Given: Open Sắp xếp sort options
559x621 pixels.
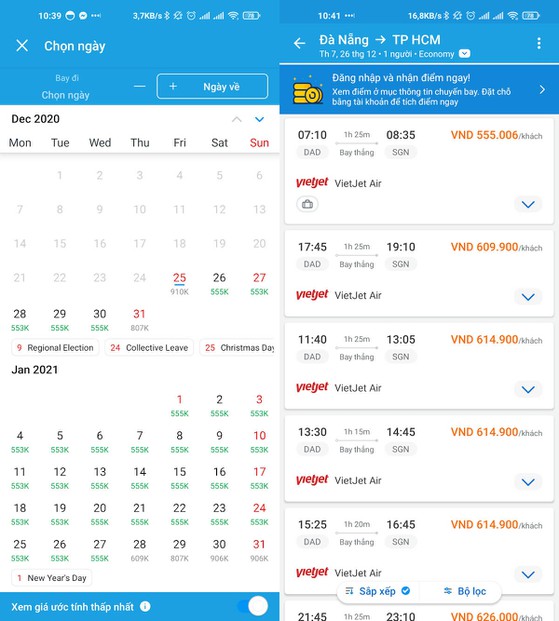Looking at the screenshot, I should click(377, 591).
